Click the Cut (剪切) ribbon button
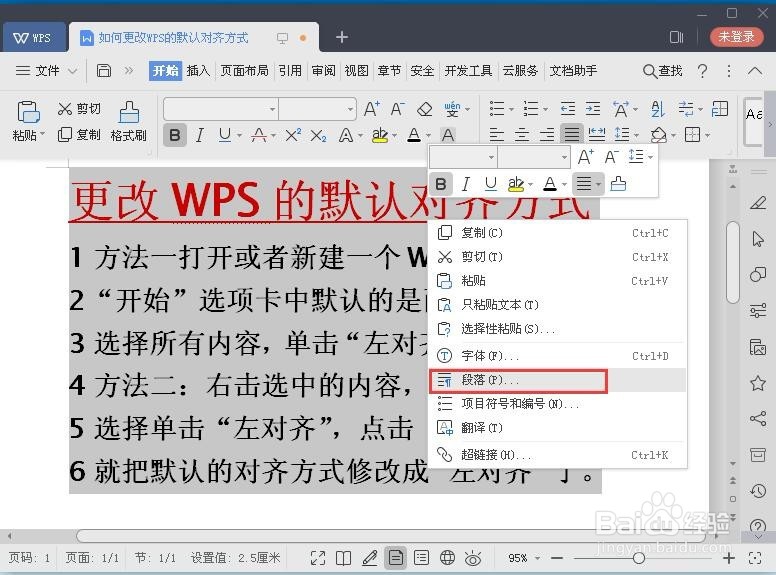The image size is (776, 575). click(79, 109)
